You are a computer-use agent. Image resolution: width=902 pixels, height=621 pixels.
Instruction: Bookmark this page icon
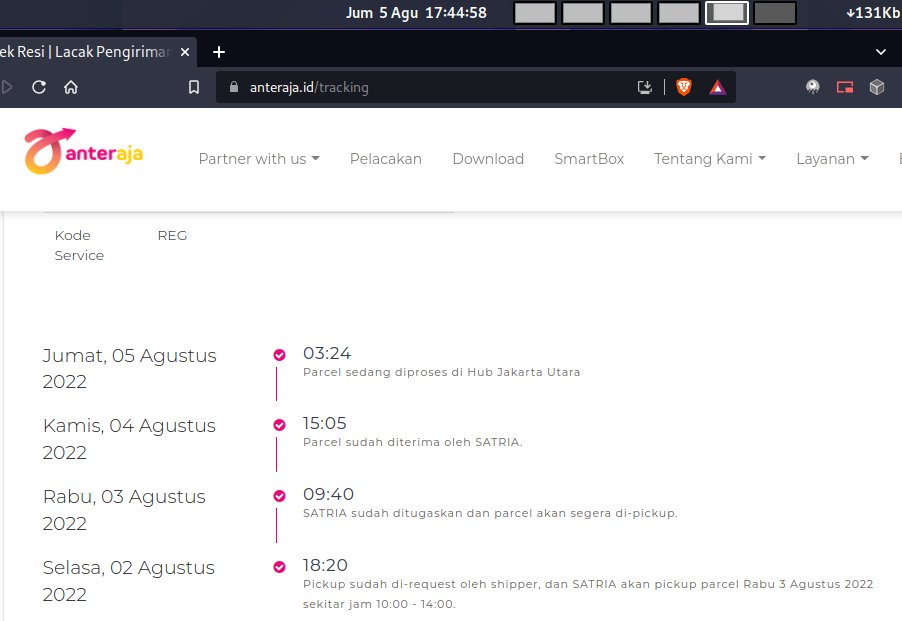coord(194,87)
